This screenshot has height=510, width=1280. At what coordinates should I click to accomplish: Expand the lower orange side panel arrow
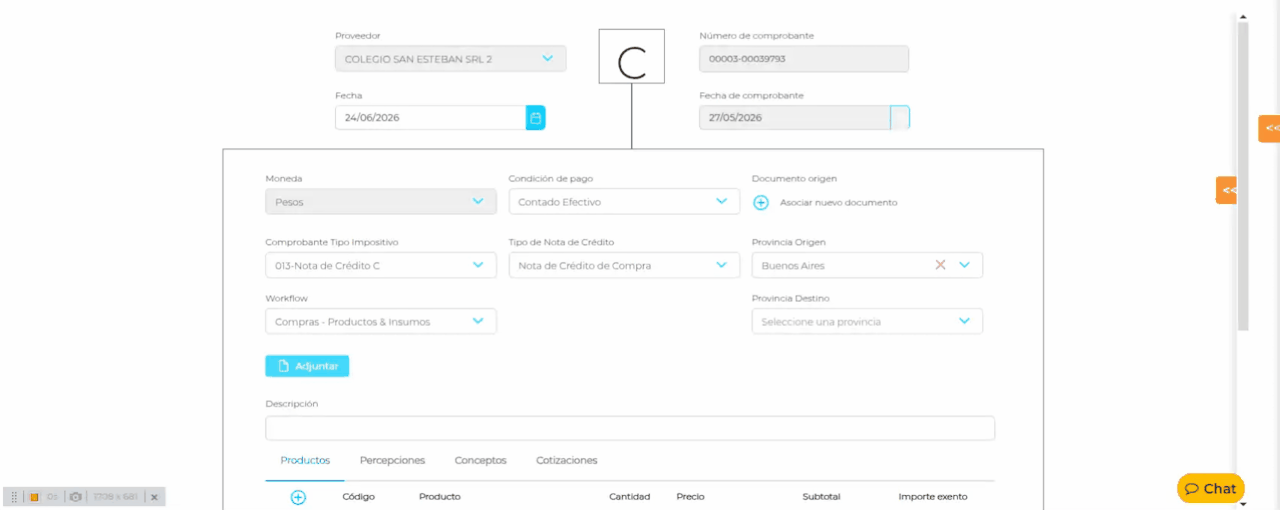coord(1227,190)
